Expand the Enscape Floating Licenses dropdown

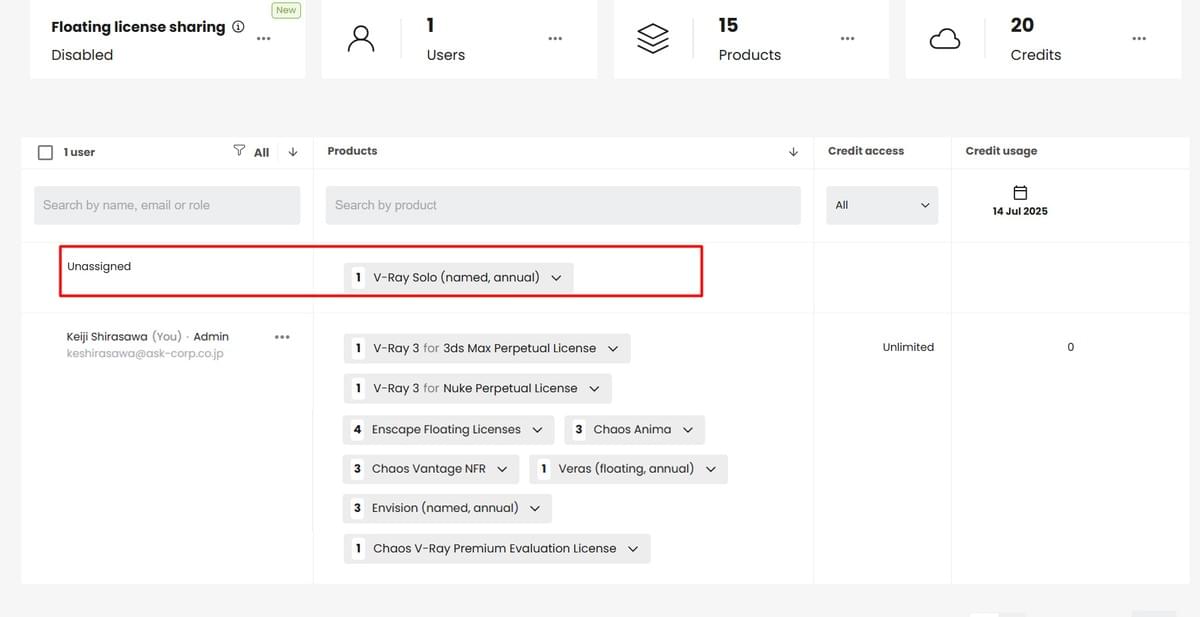pyautogui.click(x=537, y=430)
